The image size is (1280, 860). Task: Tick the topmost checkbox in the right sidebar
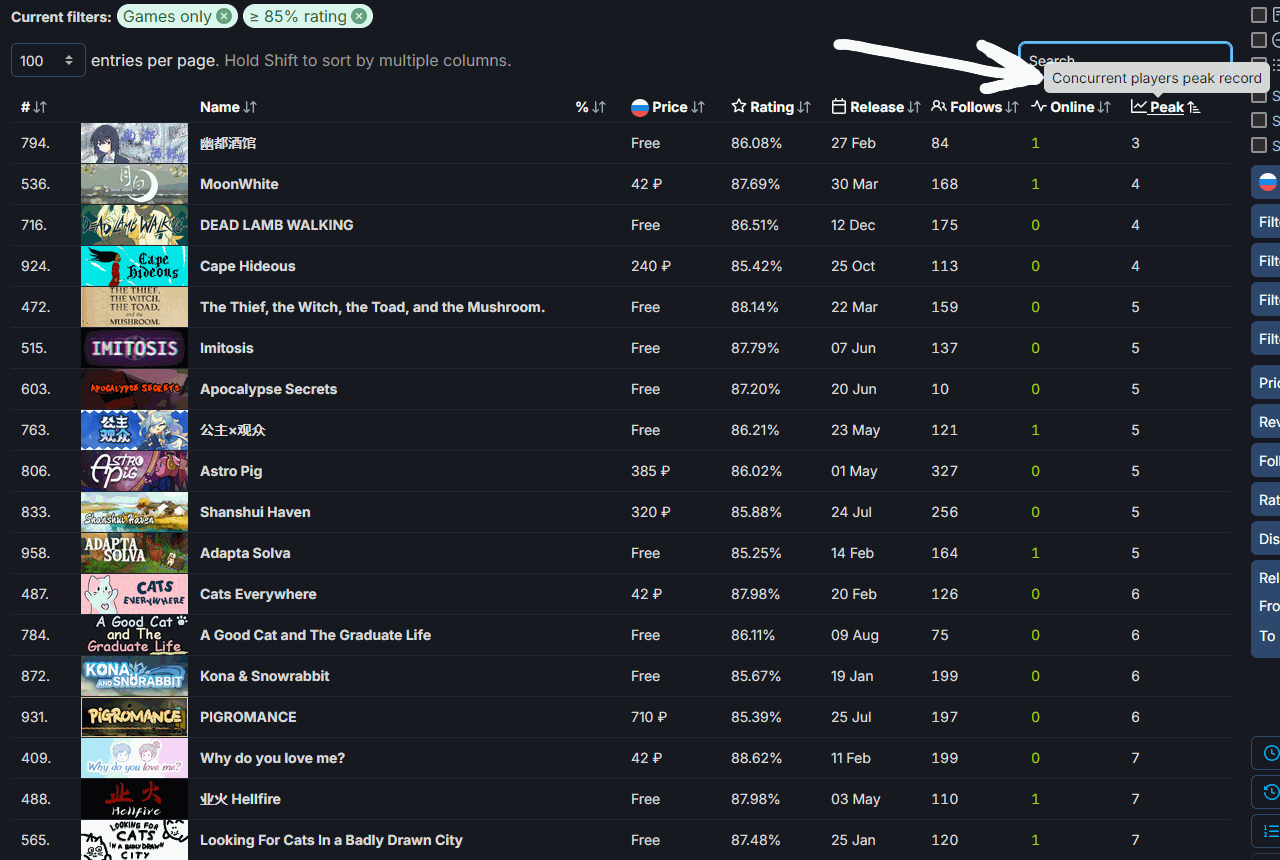tap(1259, 14)
